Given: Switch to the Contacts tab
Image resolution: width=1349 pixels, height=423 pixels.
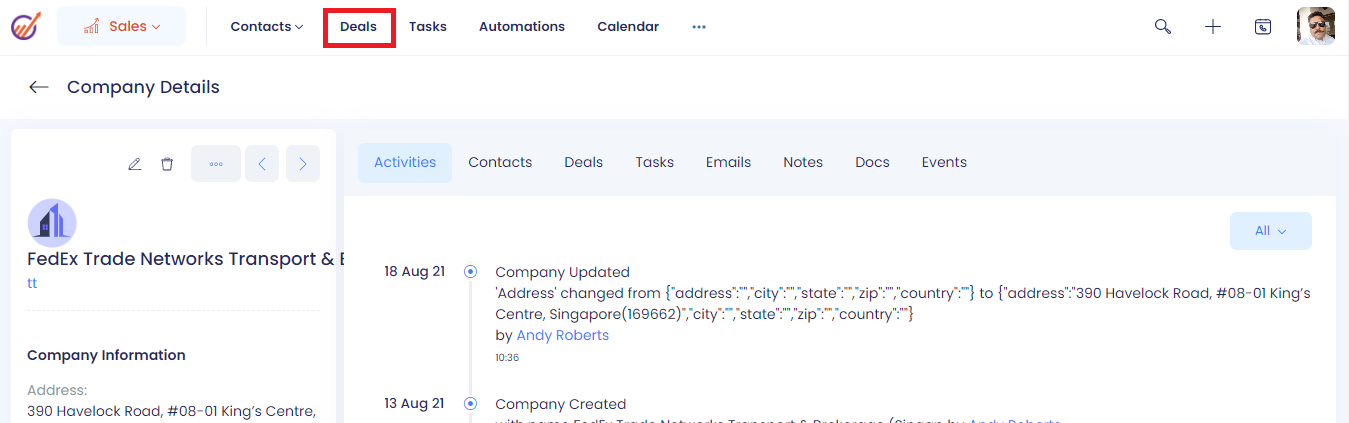Looking at the screenshot, I should [500, 162].
